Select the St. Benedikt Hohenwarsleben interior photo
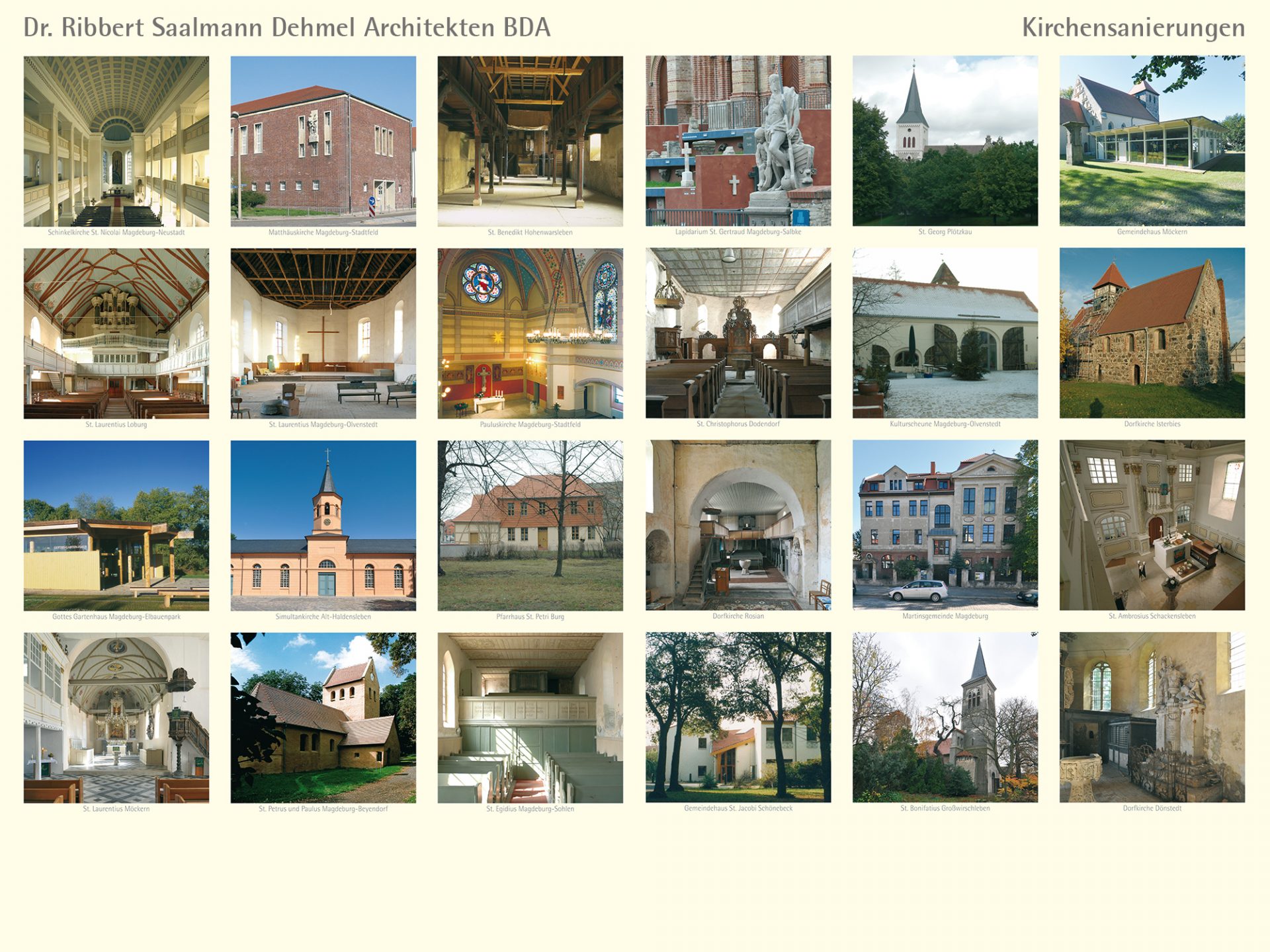 (530, 141)
